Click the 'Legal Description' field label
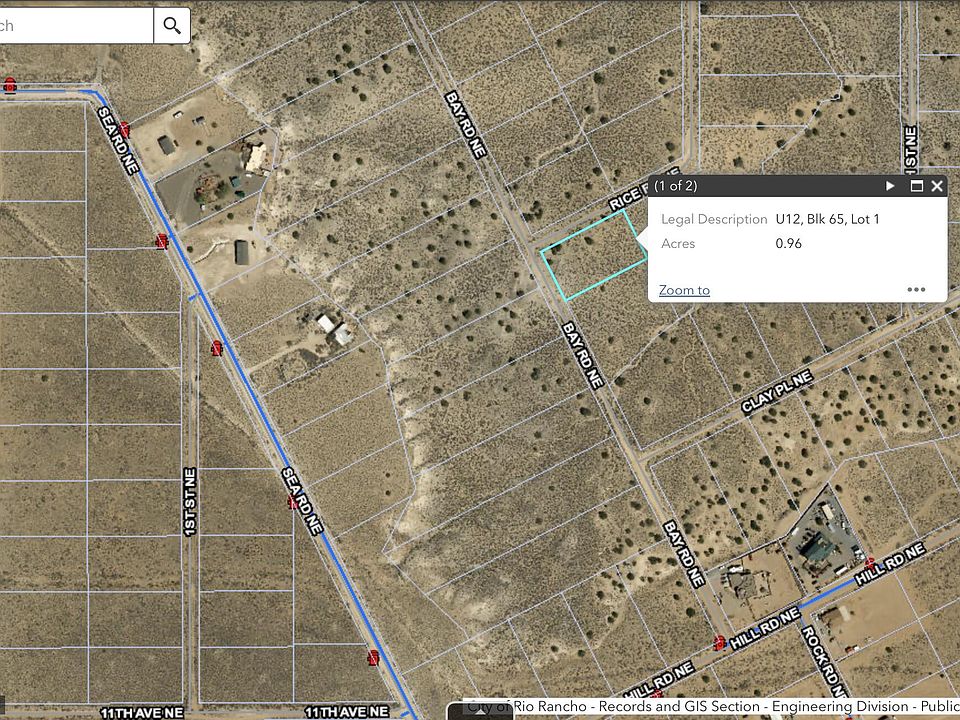Viewport: 960px width, 720px height. (x=714, y=219)
